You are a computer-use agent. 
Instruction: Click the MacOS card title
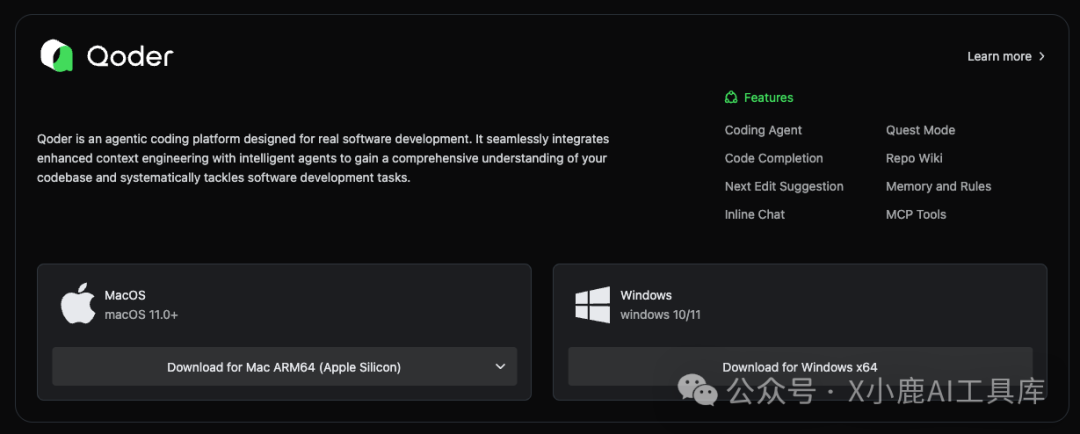pos(125,296)
